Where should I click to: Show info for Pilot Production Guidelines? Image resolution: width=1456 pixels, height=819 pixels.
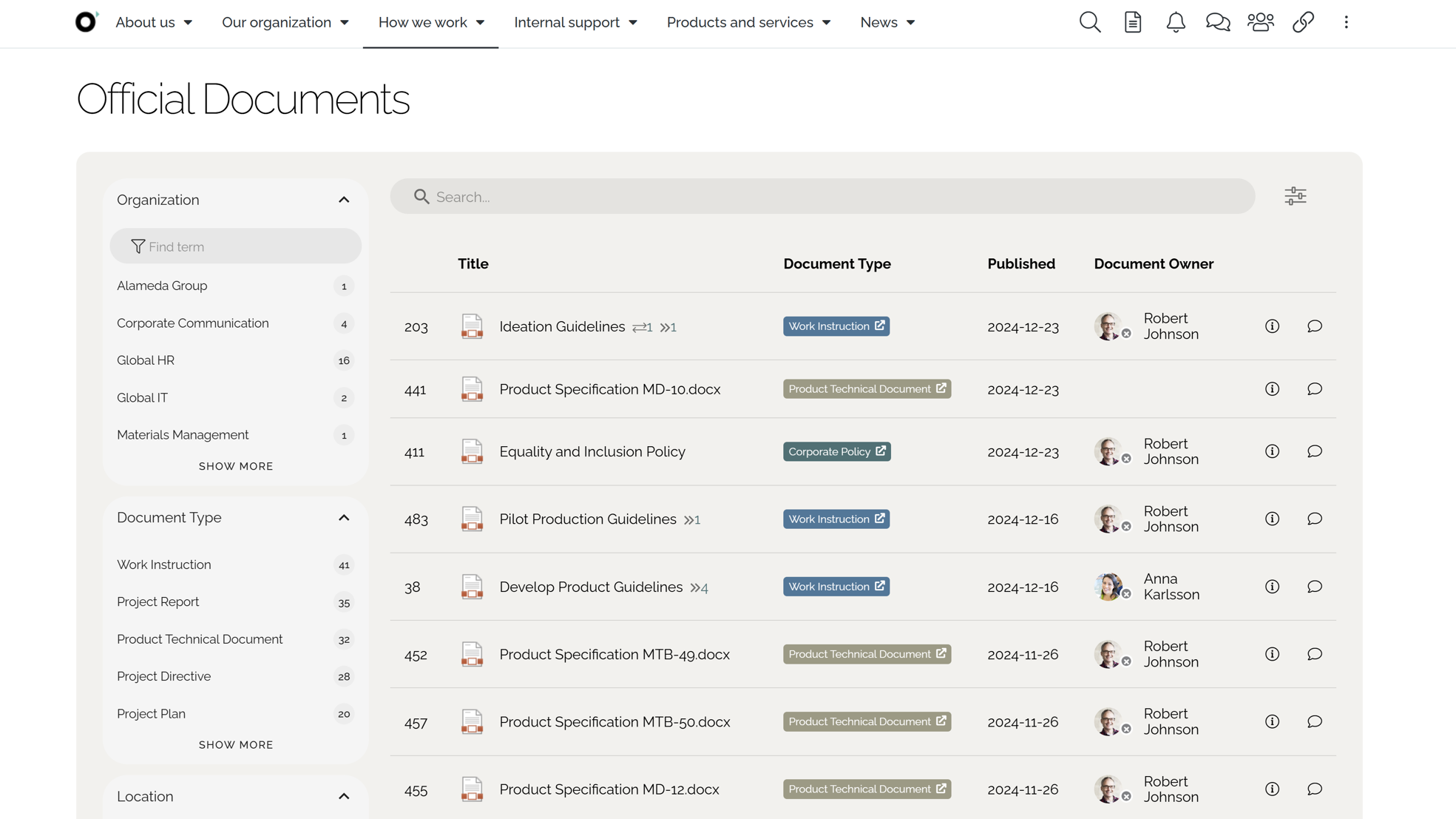1272,519
